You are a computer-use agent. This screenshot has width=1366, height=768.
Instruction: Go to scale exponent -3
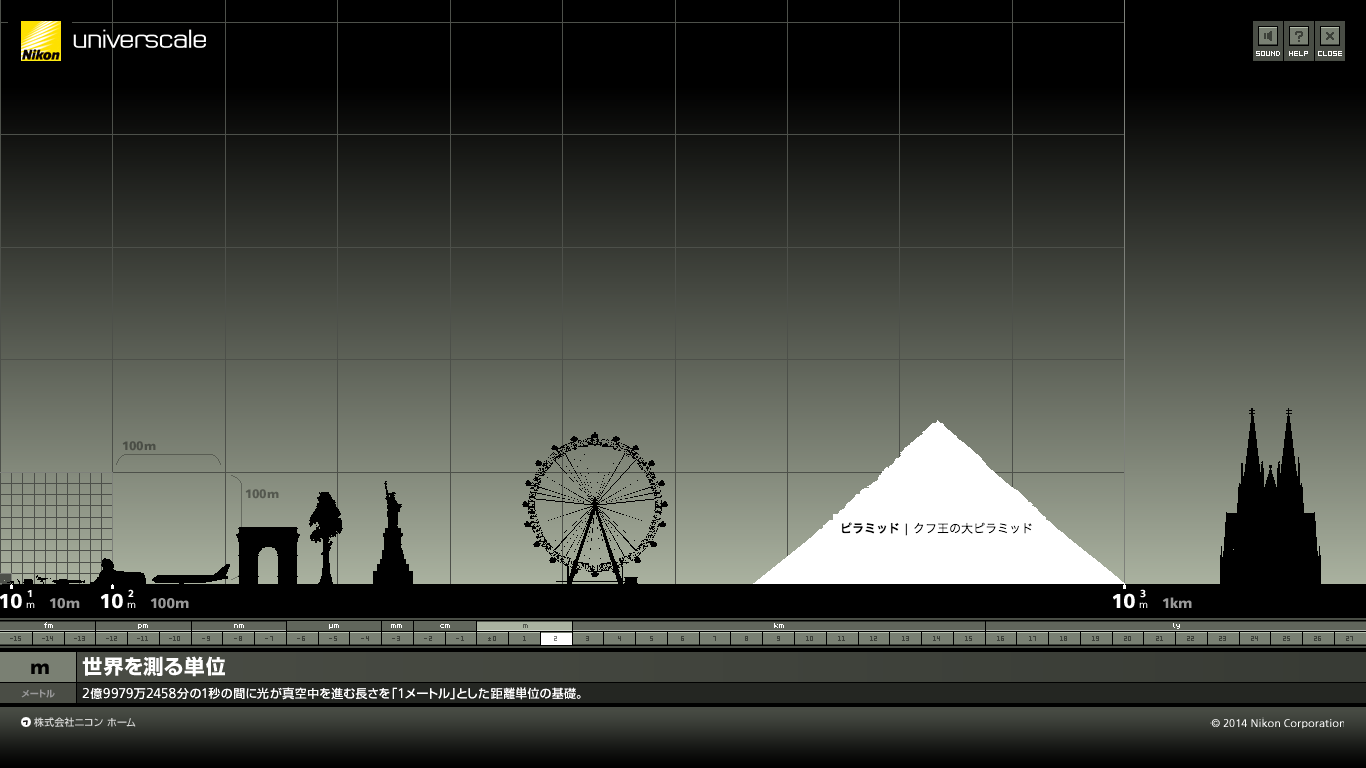[x=396, y=638]
